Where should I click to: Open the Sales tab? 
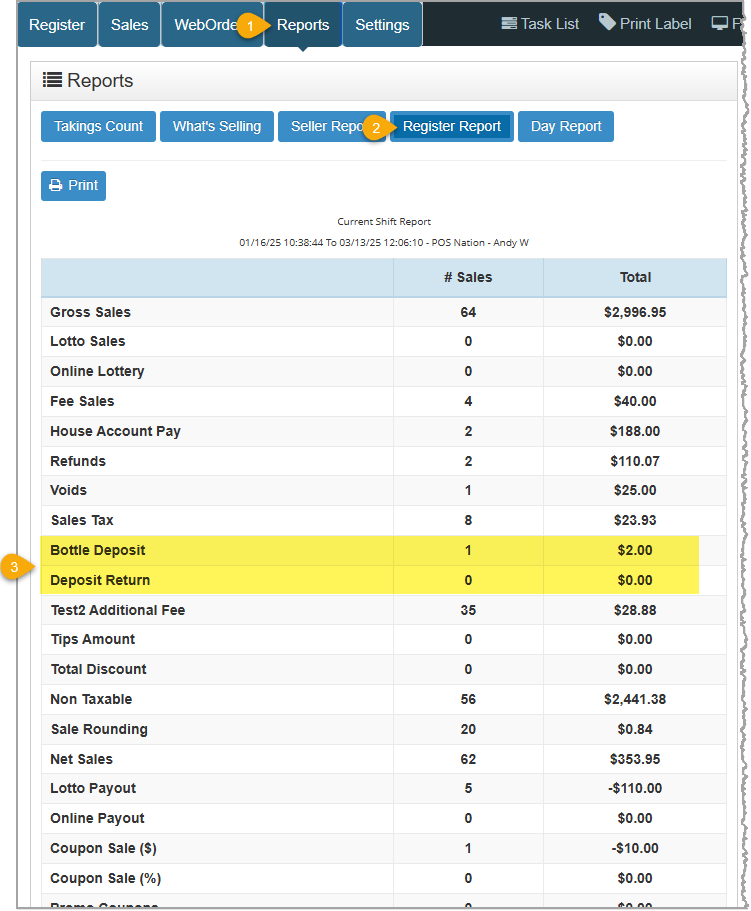click(x=129, y=23)
